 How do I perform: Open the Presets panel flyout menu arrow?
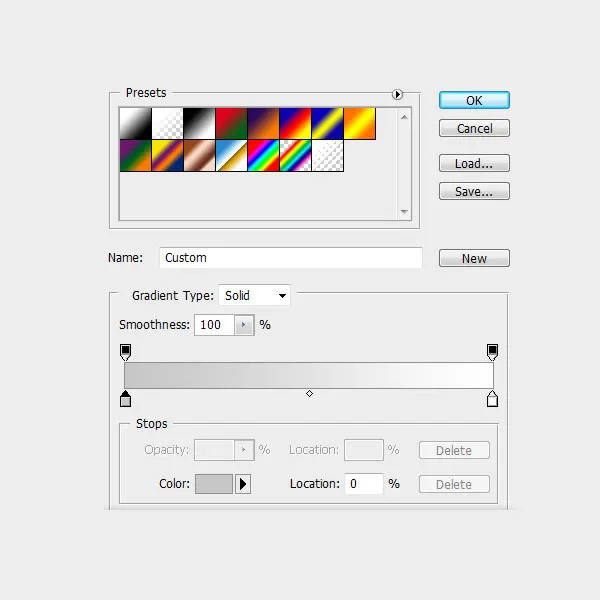pyautogui.click(x=397, y=94)
